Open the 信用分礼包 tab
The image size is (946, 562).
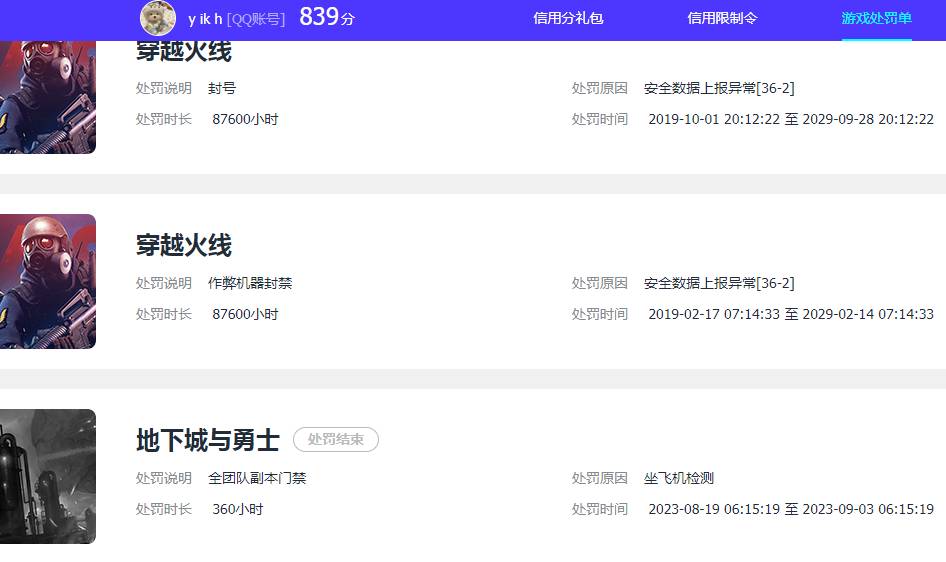click(x=568, y=19)
